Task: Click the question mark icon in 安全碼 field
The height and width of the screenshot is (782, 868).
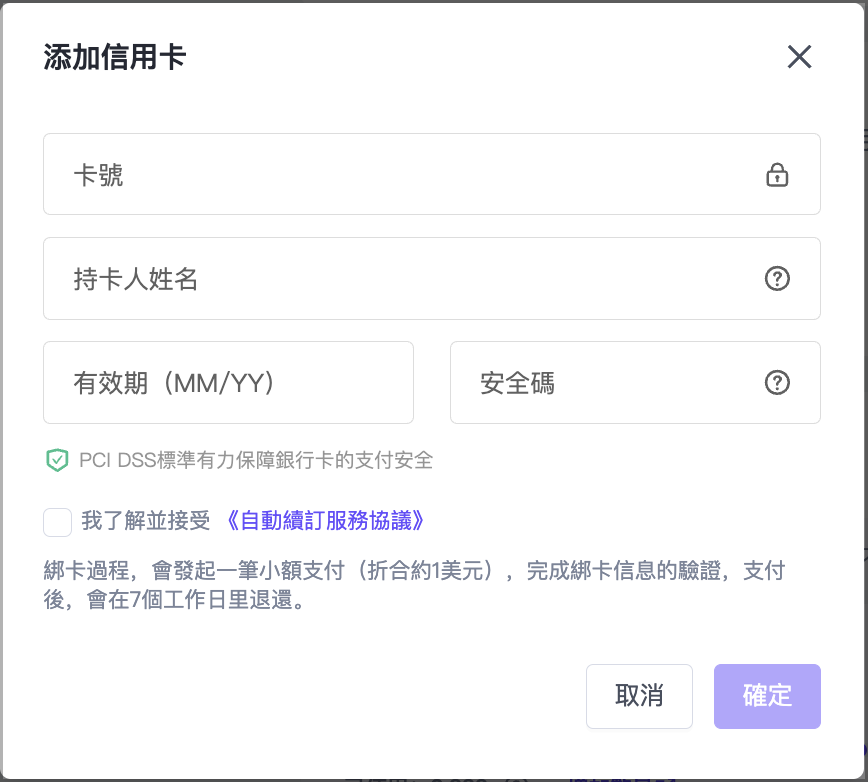Action: [777, 383]
